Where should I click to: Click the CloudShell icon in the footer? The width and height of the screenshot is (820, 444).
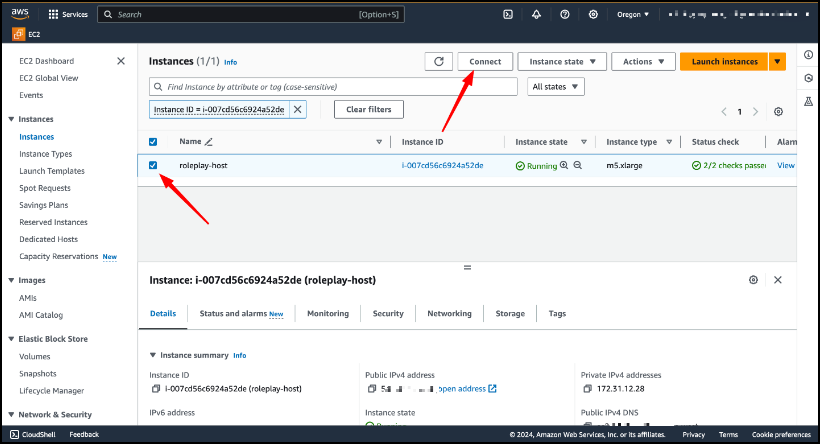pos(15,435)
